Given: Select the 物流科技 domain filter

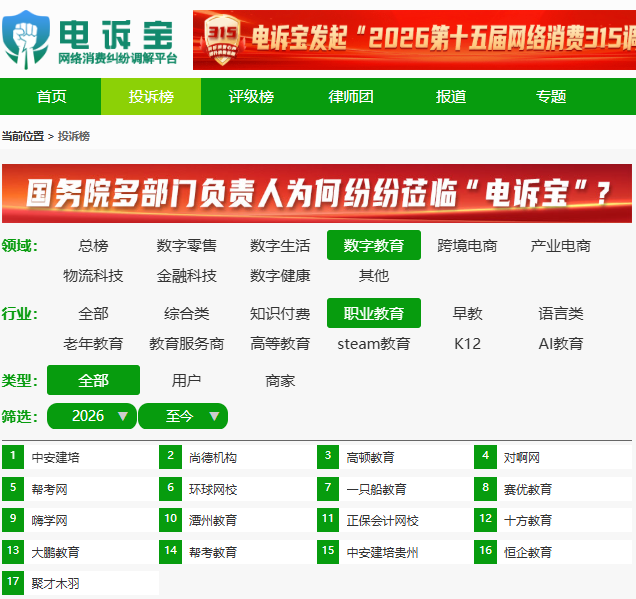Looking at the screenshot, I should pyautogui.click(x=93, y=276).
